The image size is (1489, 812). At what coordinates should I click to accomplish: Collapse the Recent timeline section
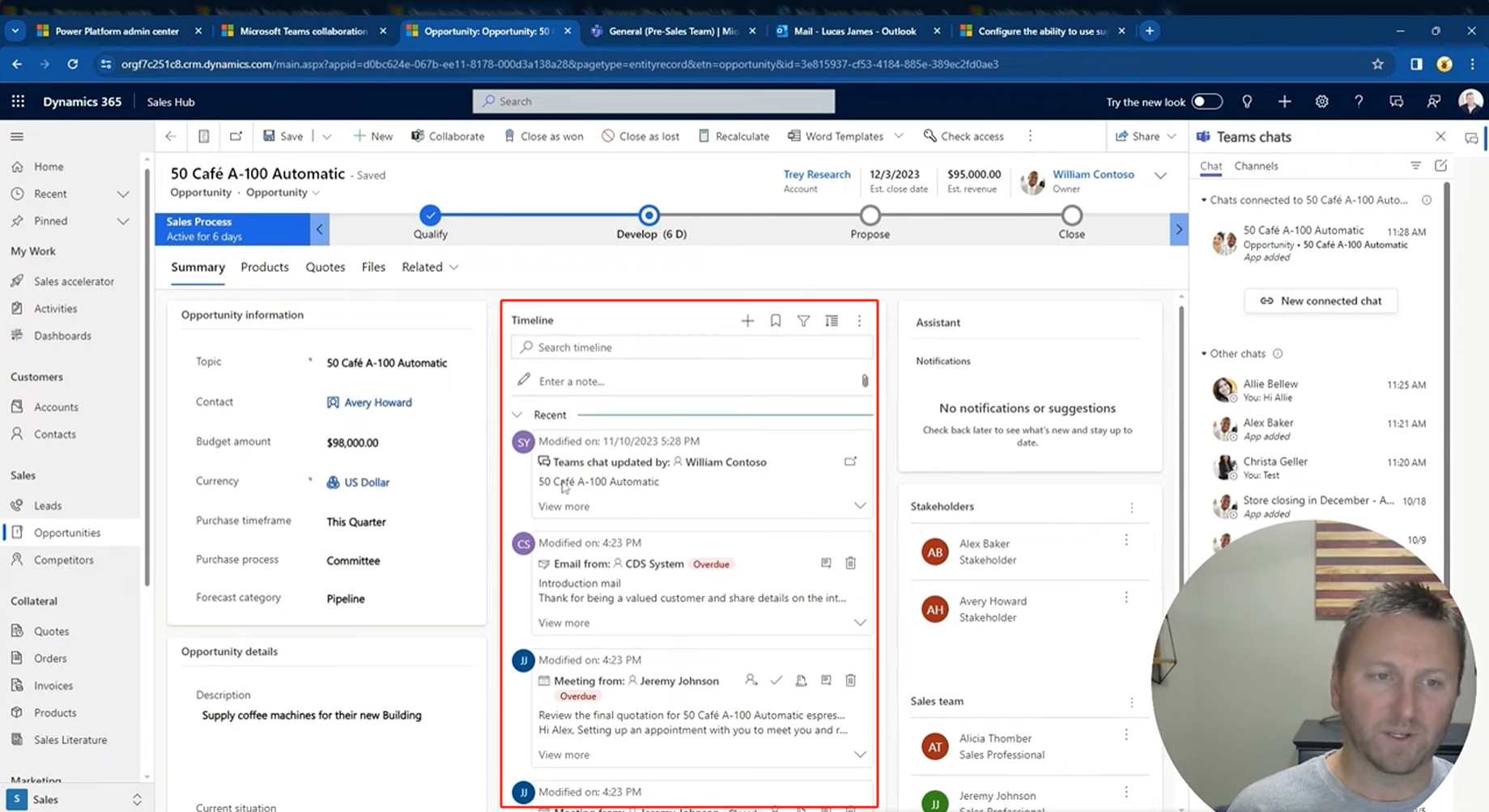pos(517,415)
